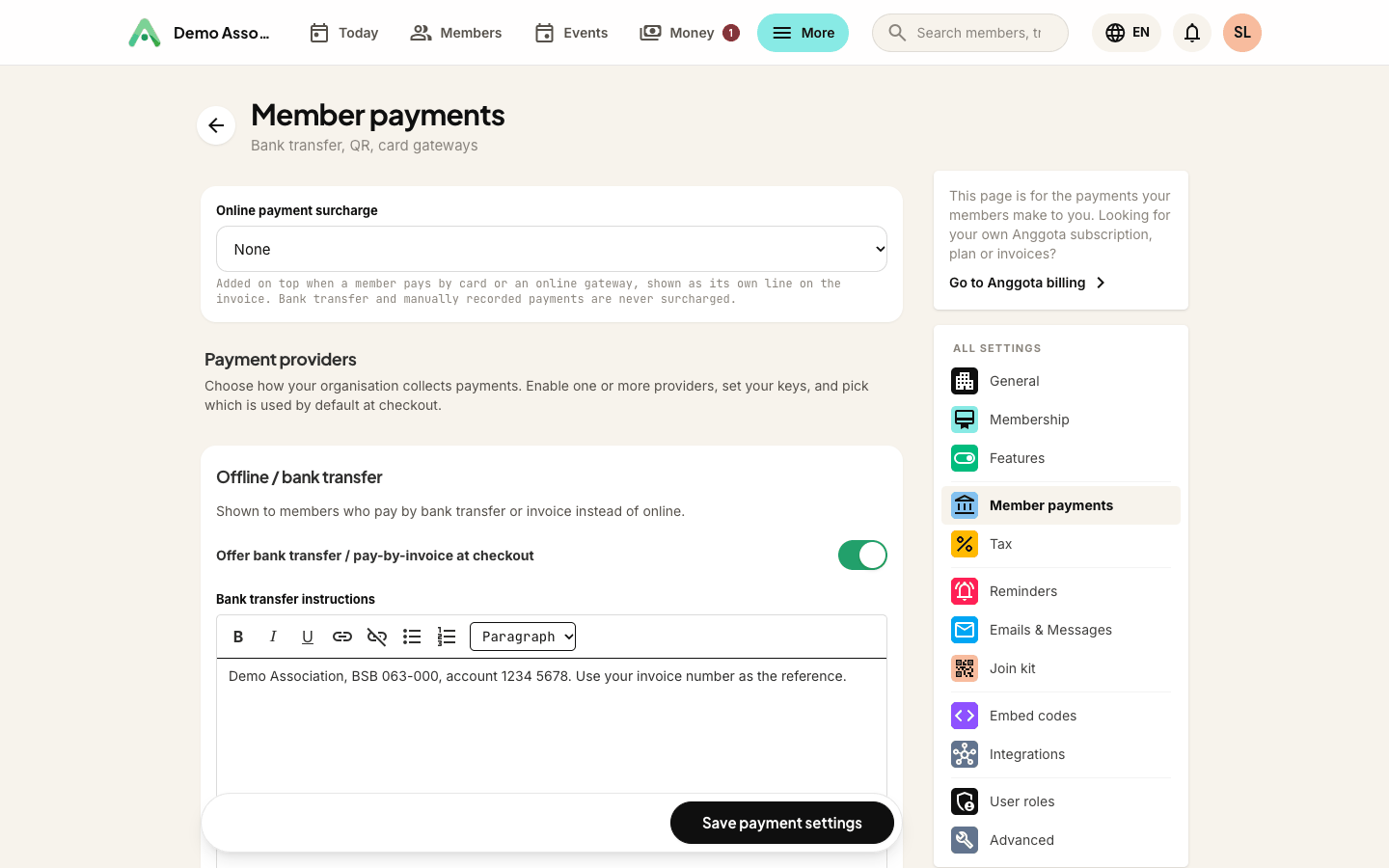This screenshot has width=1389, height=868.
Task: Click the Embed codes brackets icon
Action: pyautogui.click(x=965, y=716)
